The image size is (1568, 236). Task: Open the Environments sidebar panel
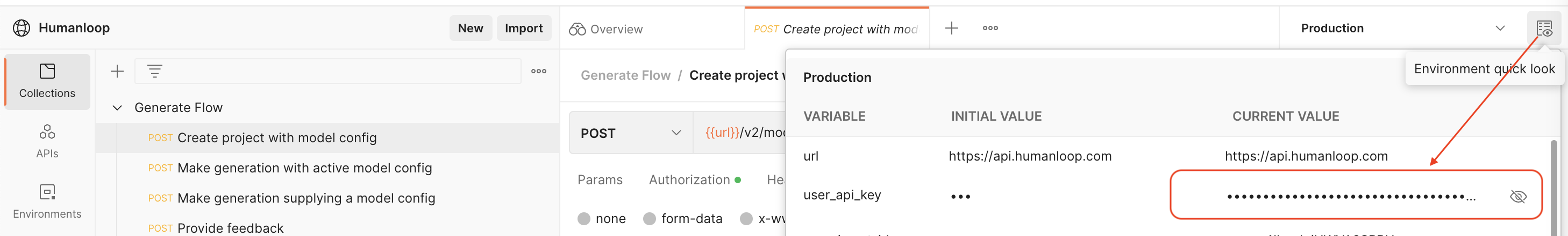47,201
